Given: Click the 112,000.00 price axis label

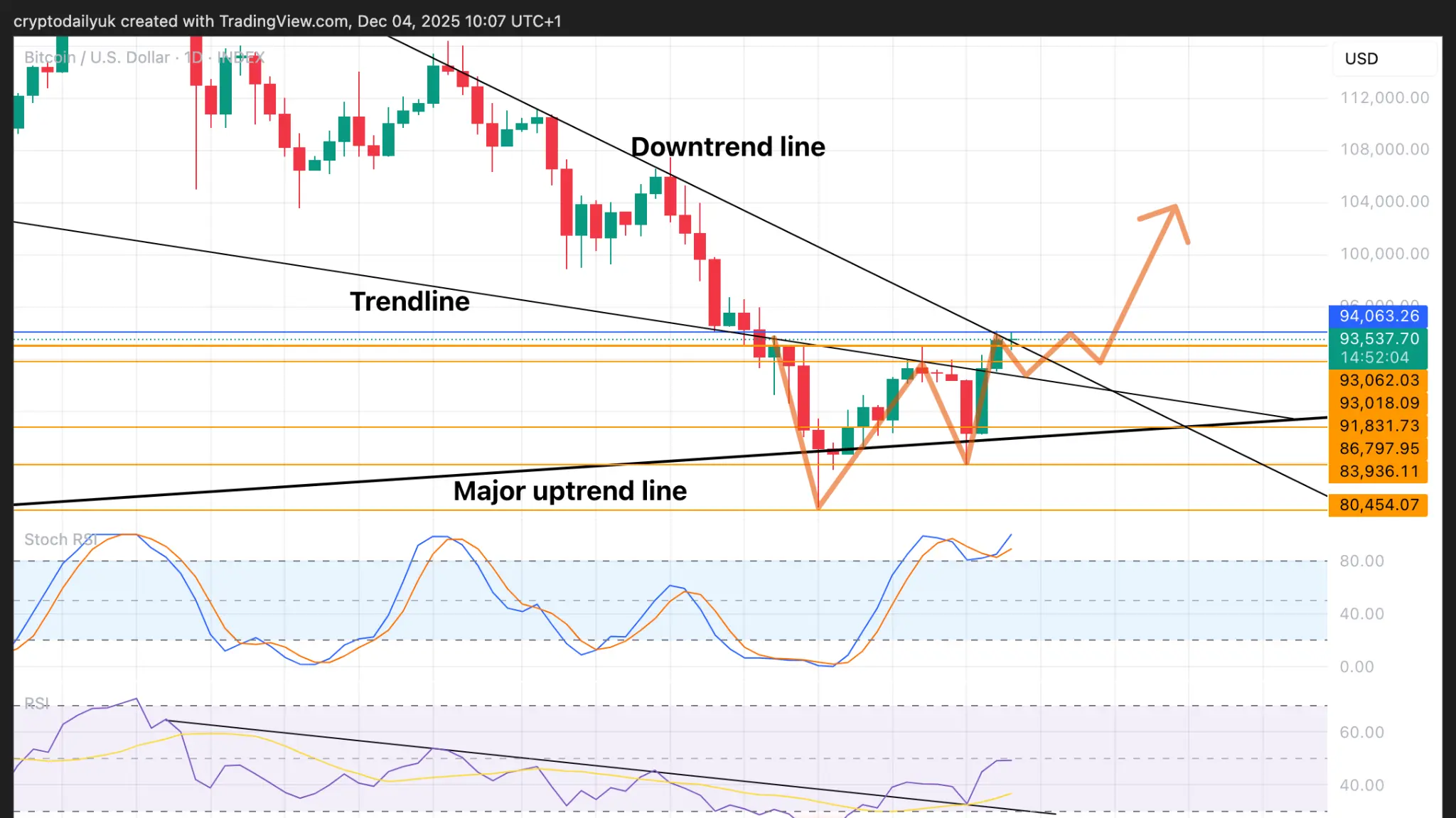Looking at the screenshot, I should tap(1384, 98).
